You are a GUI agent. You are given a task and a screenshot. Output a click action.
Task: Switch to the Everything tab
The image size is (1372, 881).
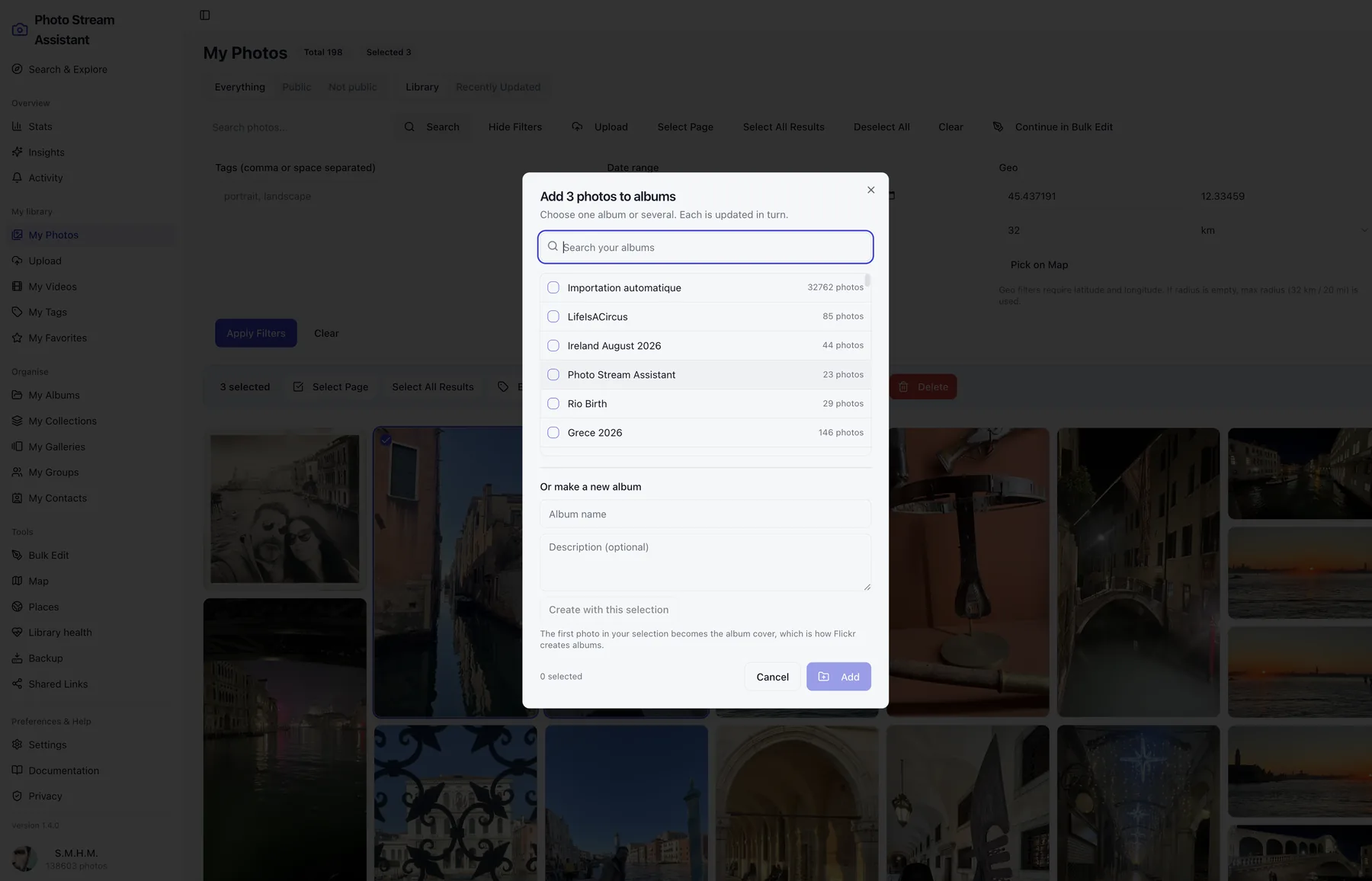click(240, 87)
